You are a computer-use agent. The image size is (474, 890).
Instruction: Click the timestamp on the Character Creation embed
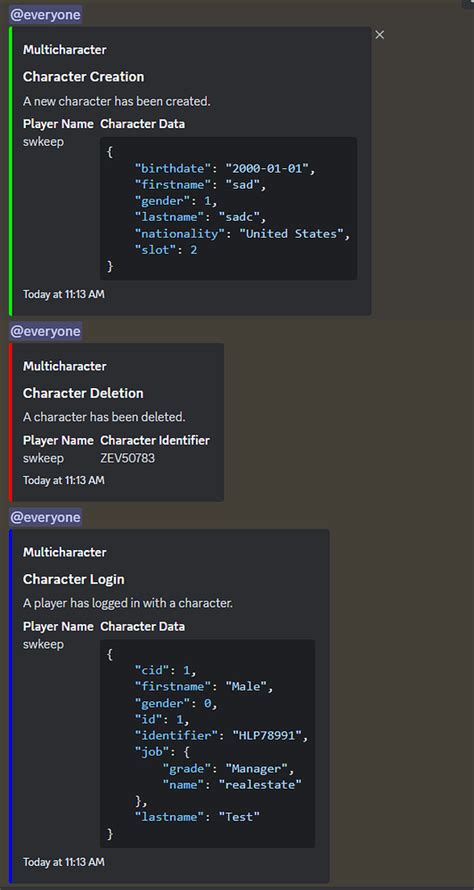tap(64, 294)
